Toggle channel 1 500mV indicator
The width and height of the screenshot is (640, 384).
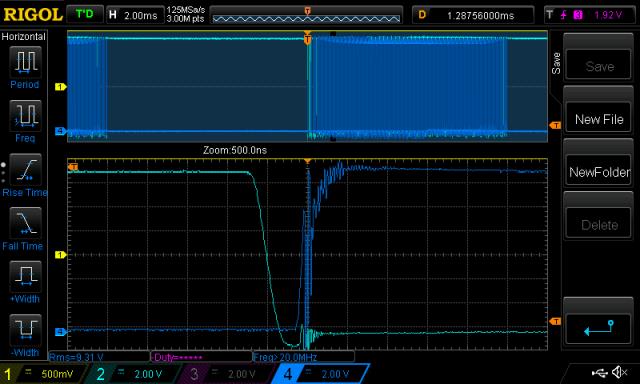click(44, 373)
